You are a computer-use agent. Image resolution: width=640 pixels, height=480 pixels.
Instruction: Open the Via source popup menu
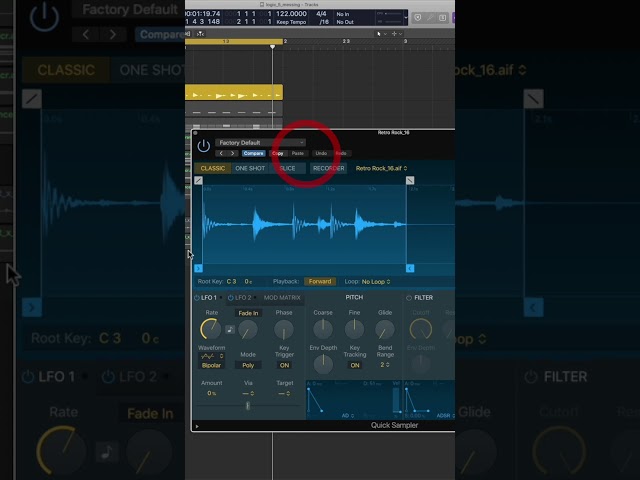coord(248,393)
